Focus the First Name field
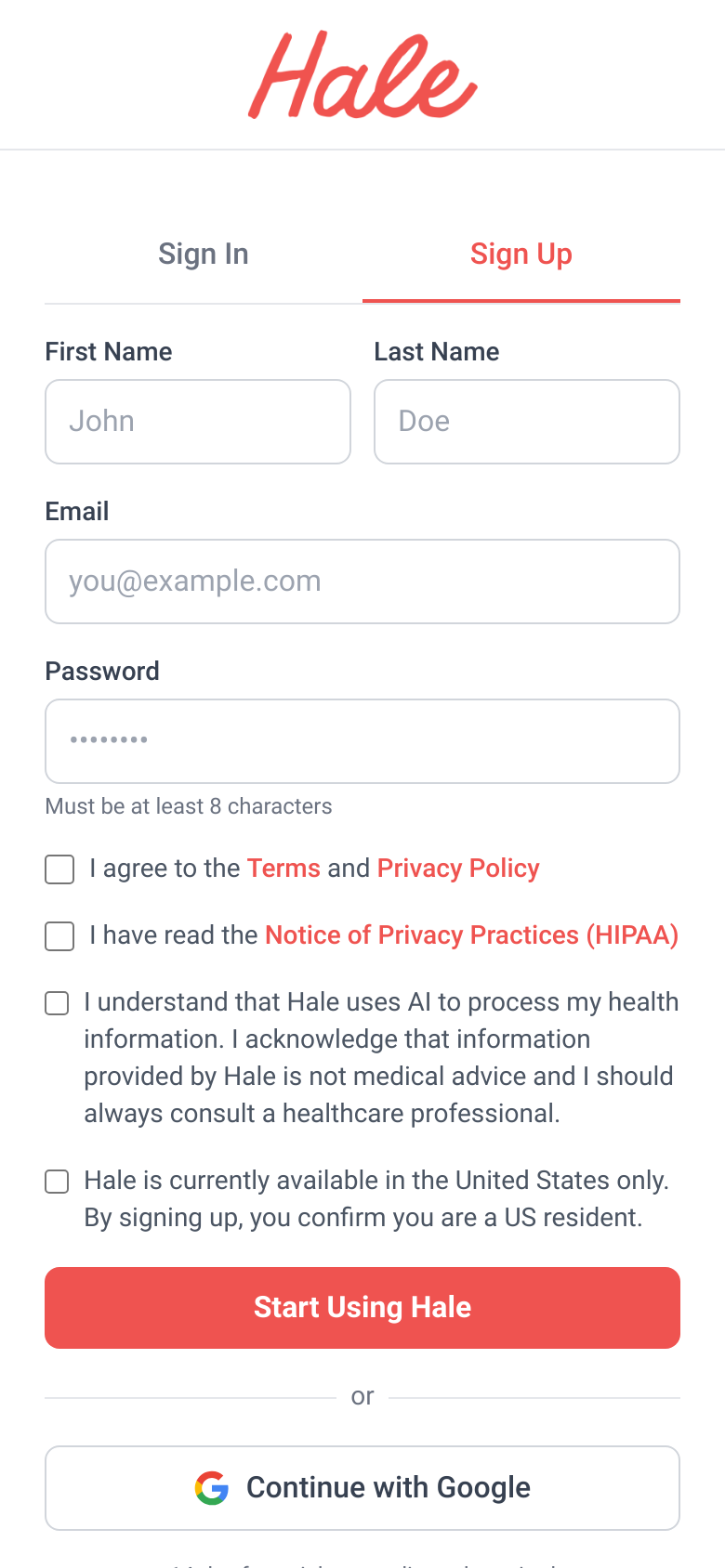The height and width of the screenshot is (1568, 725). point(198,422)
